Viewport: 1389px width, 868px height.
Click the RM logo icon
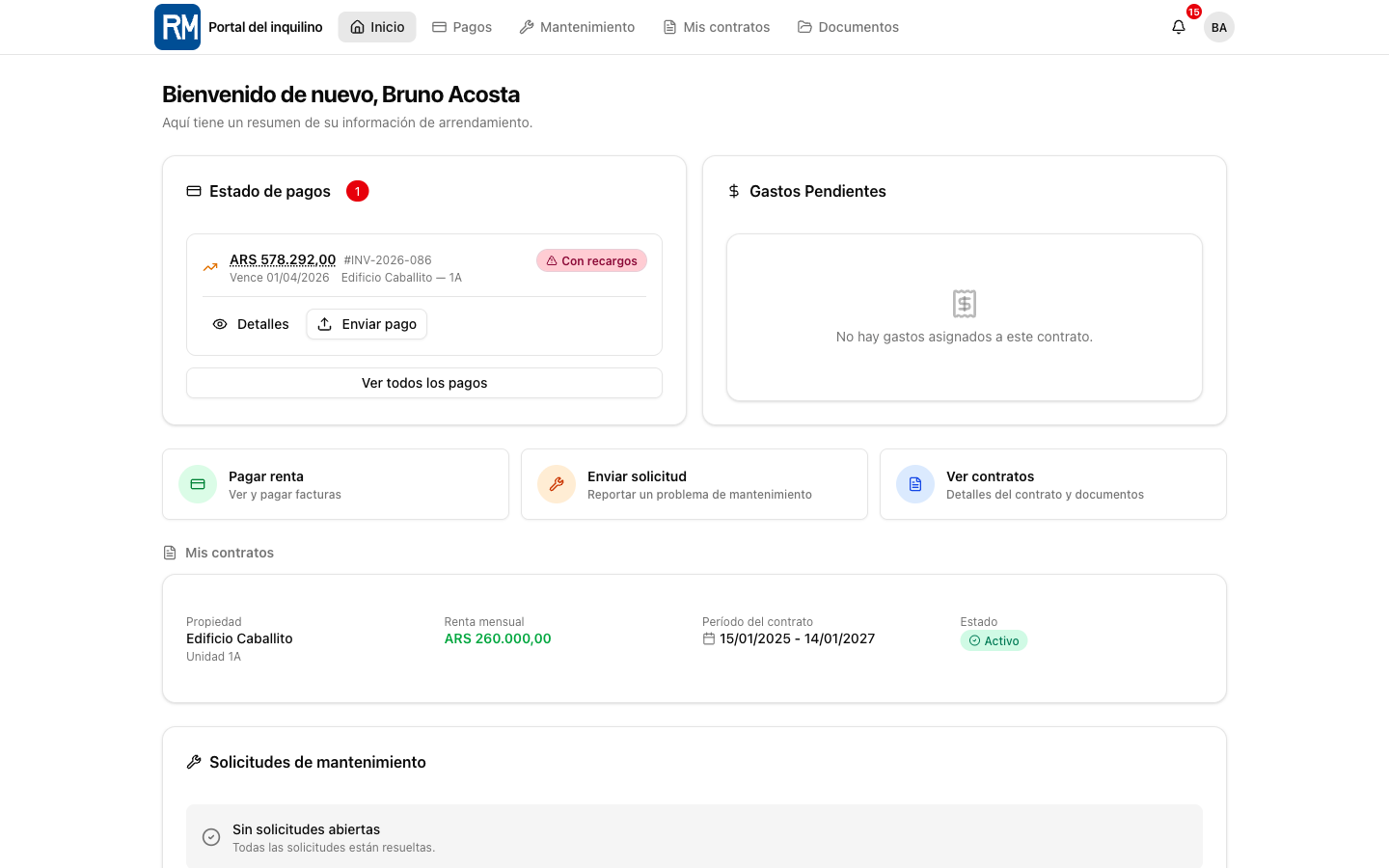[177, 27]
